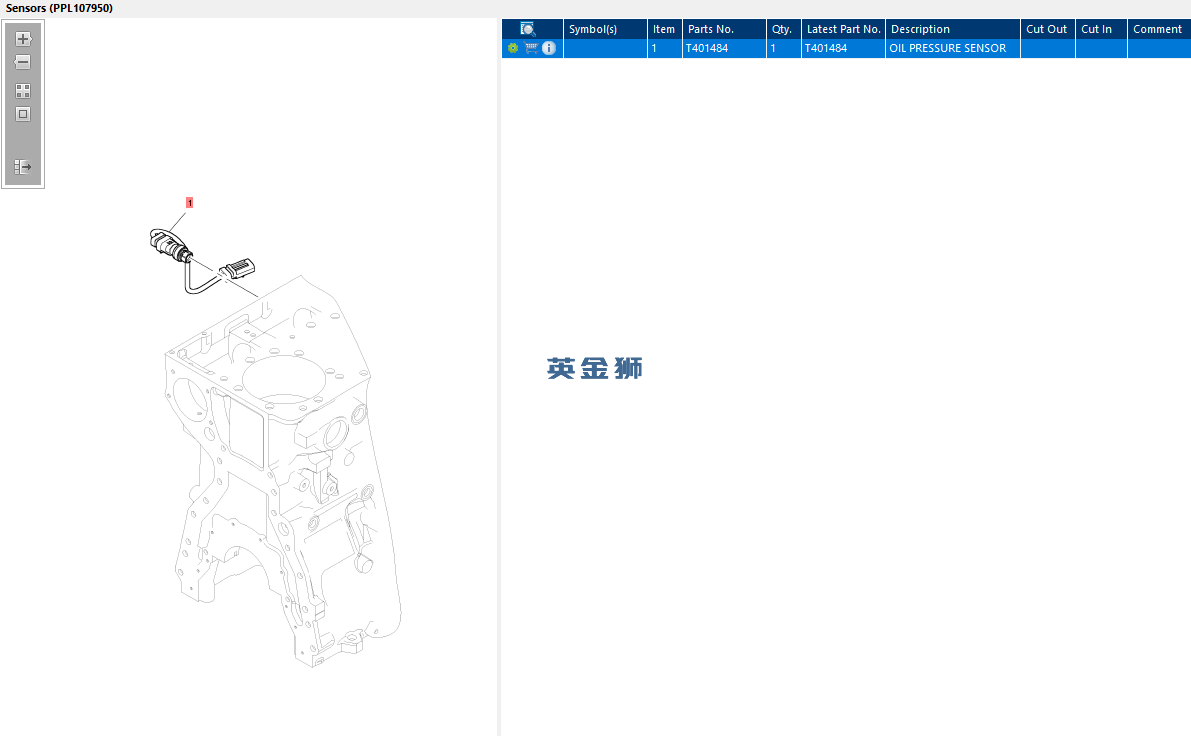This screenshot has width=1191, height=736.
Task: Sort by Latest Part No. column header
Action: point(843,29)
